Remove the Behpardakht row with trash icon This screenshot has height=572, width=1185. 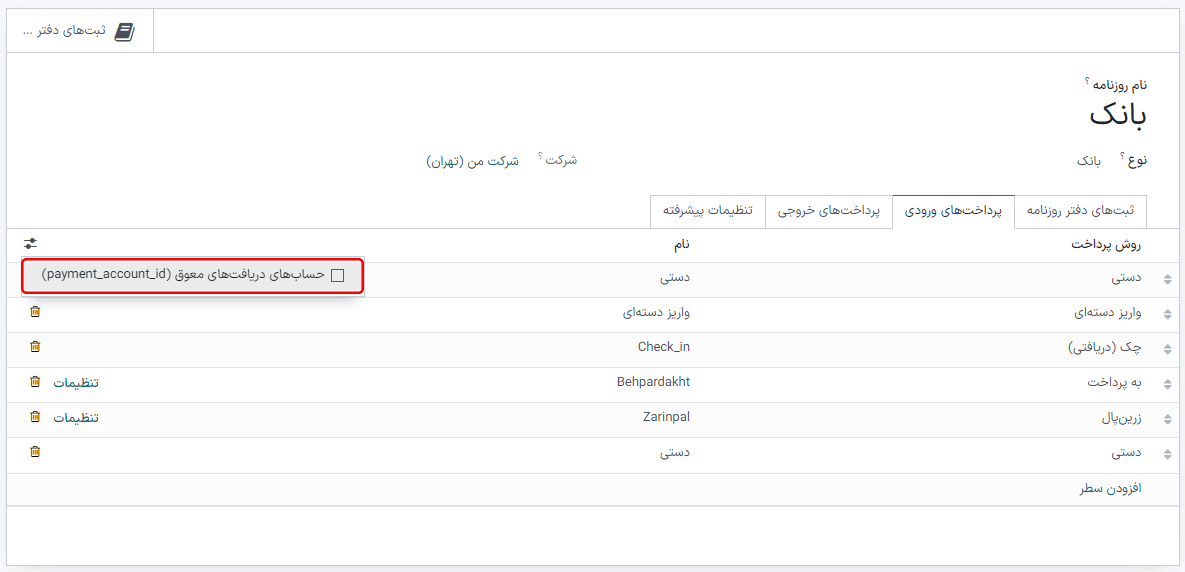35,382
